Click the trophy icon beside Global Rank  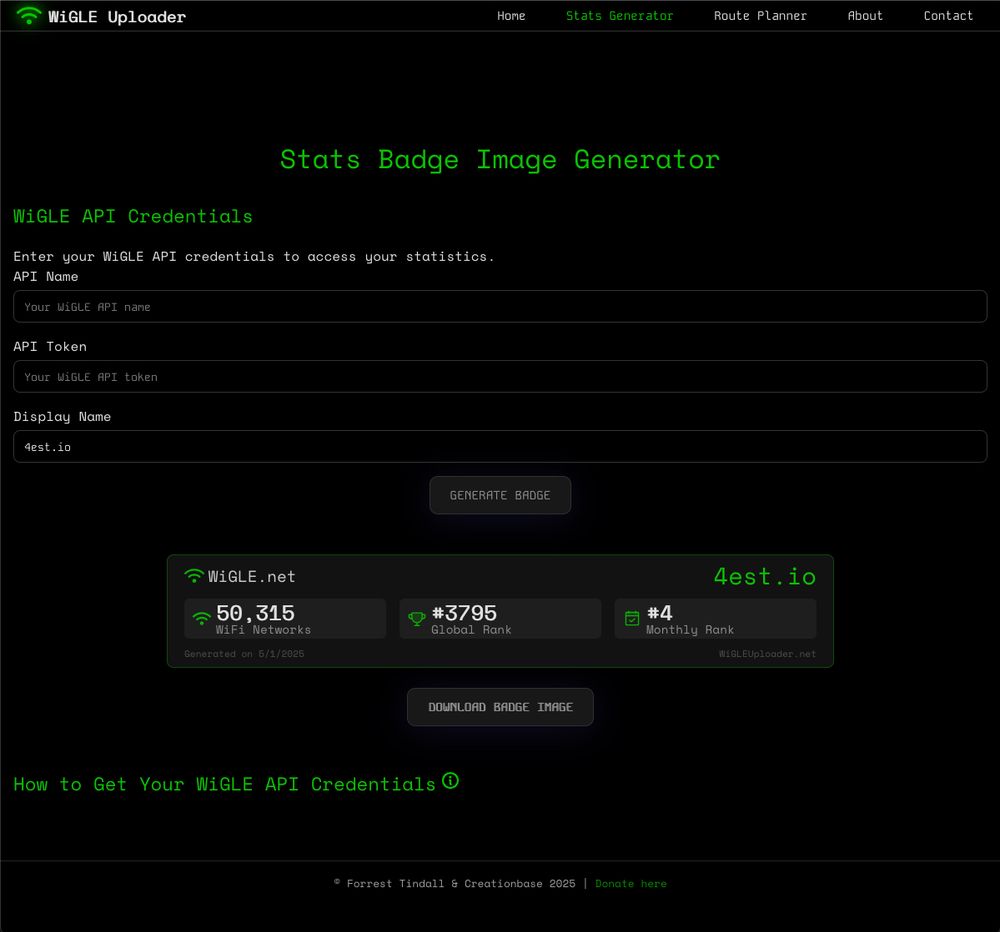point(417,617)
